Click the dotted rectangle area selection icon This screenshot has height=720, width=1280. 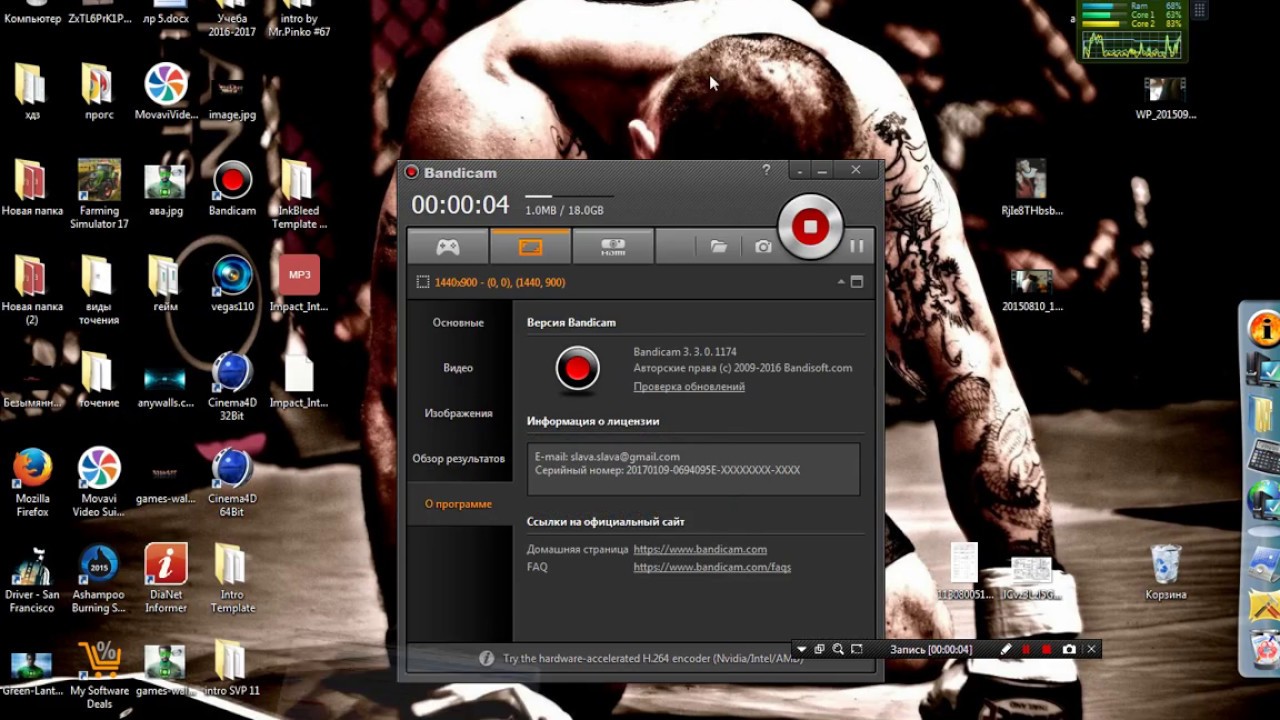tap(423, 283)
